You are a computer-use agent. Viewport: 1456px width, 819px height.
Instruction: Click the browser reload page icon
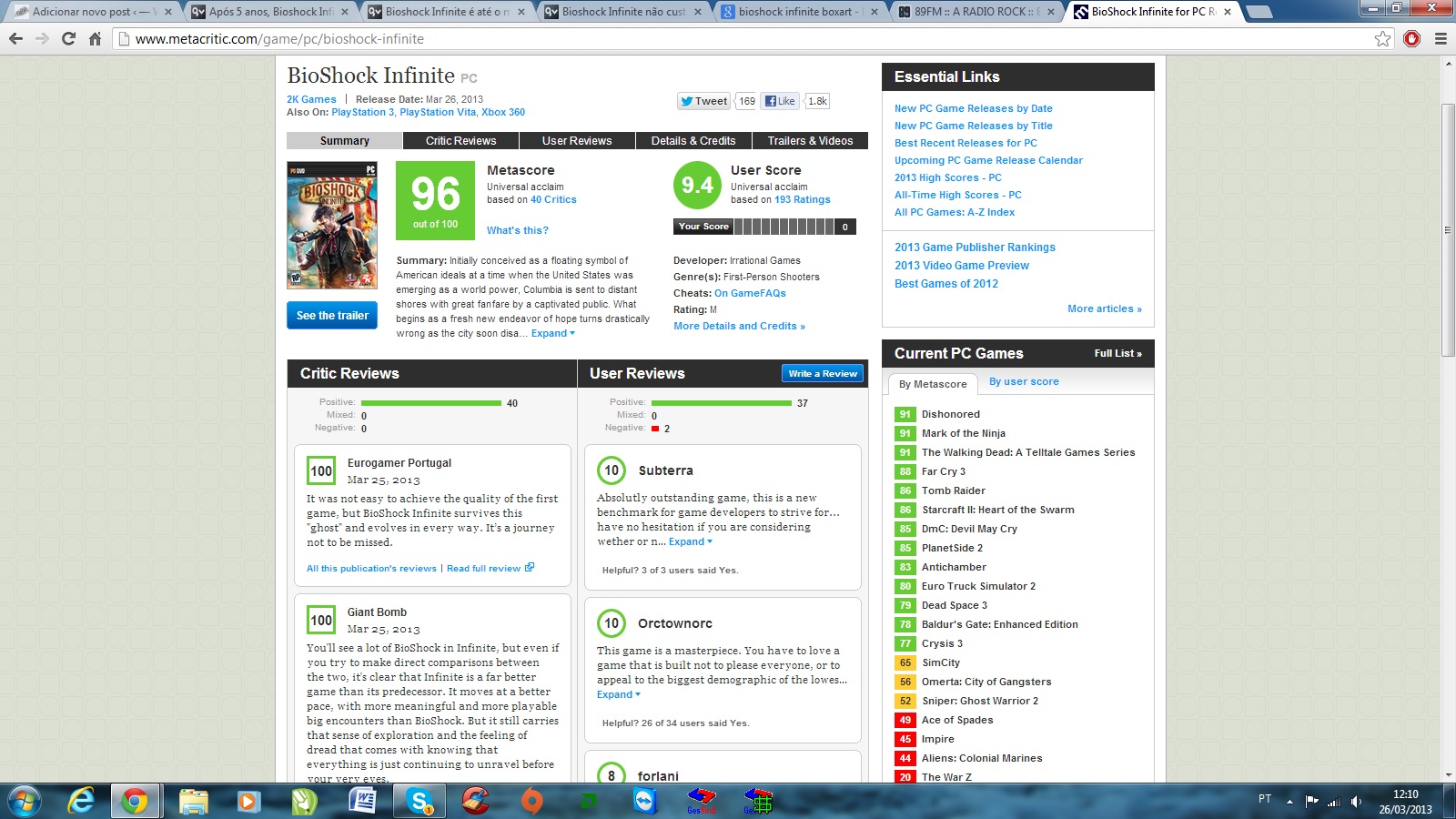tap(68, 39)
